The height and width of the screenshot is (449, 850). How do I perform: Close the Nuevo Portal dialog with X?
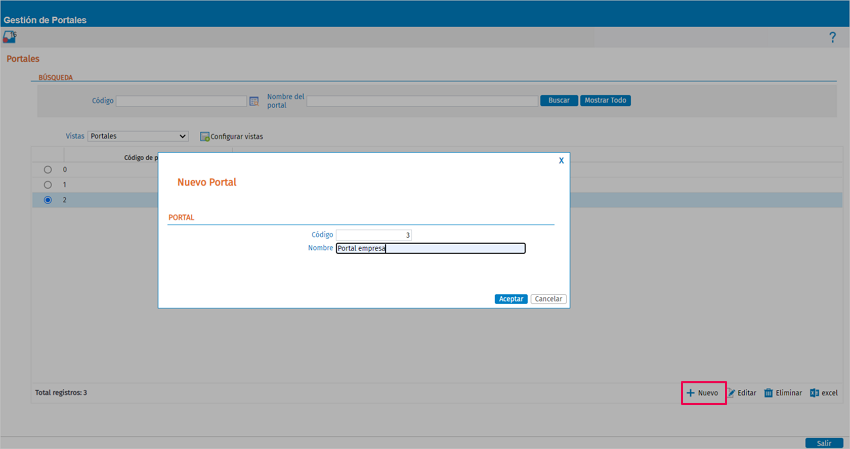click(561, 161)
